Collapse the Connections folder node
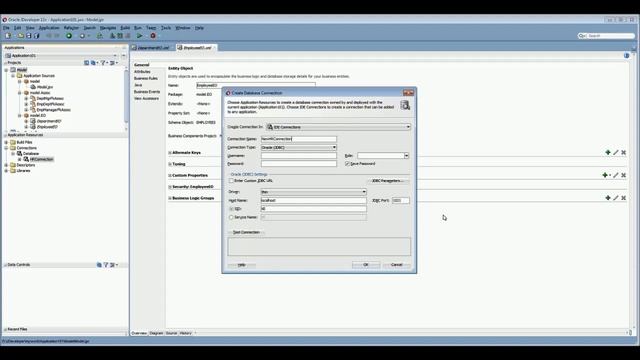This screenshot has width=640, height=360. click(x=7, y=148)
